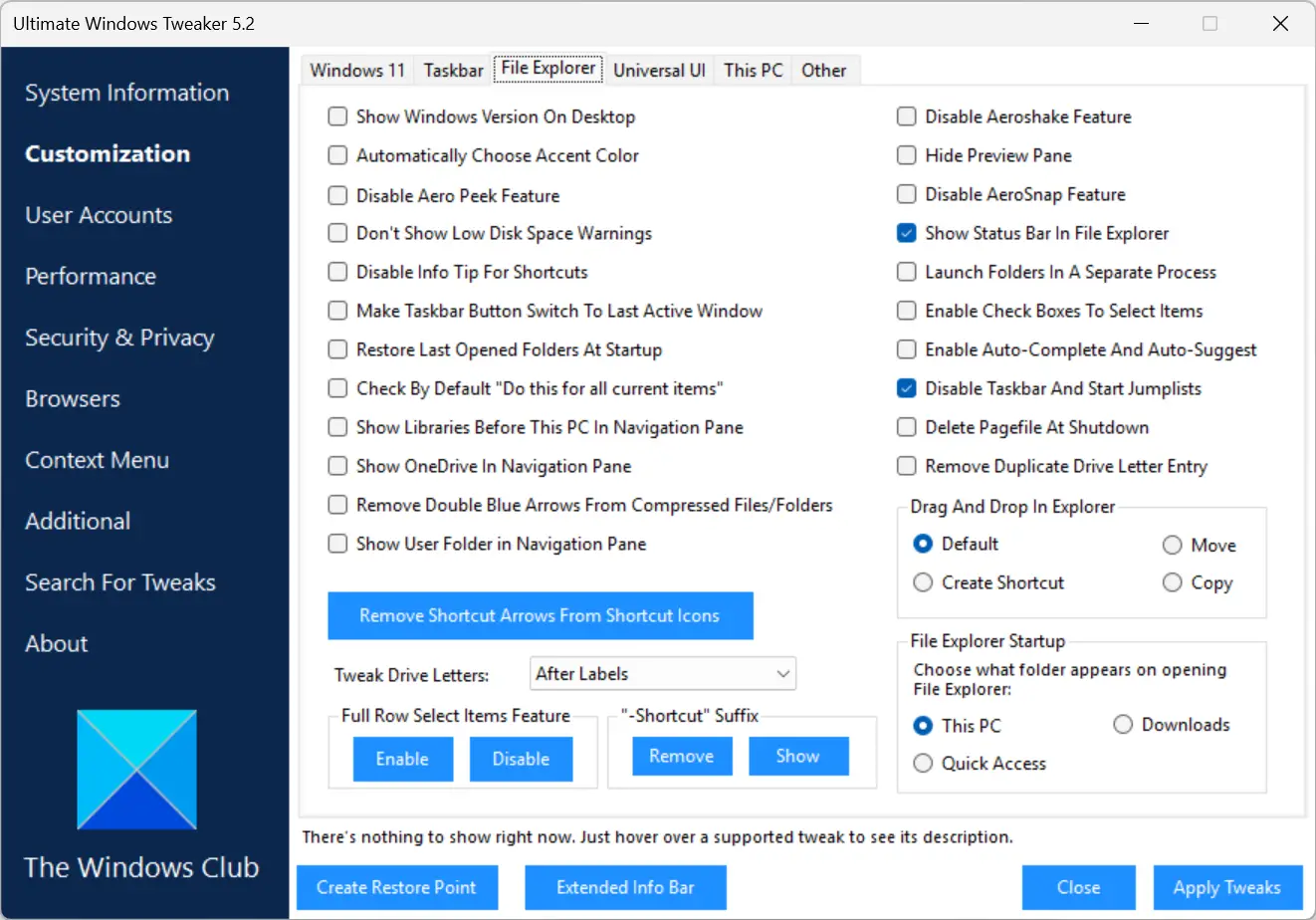Open Search For Tweaks page
Viewport: 1316px width, 920px height.
click(120, 582)
